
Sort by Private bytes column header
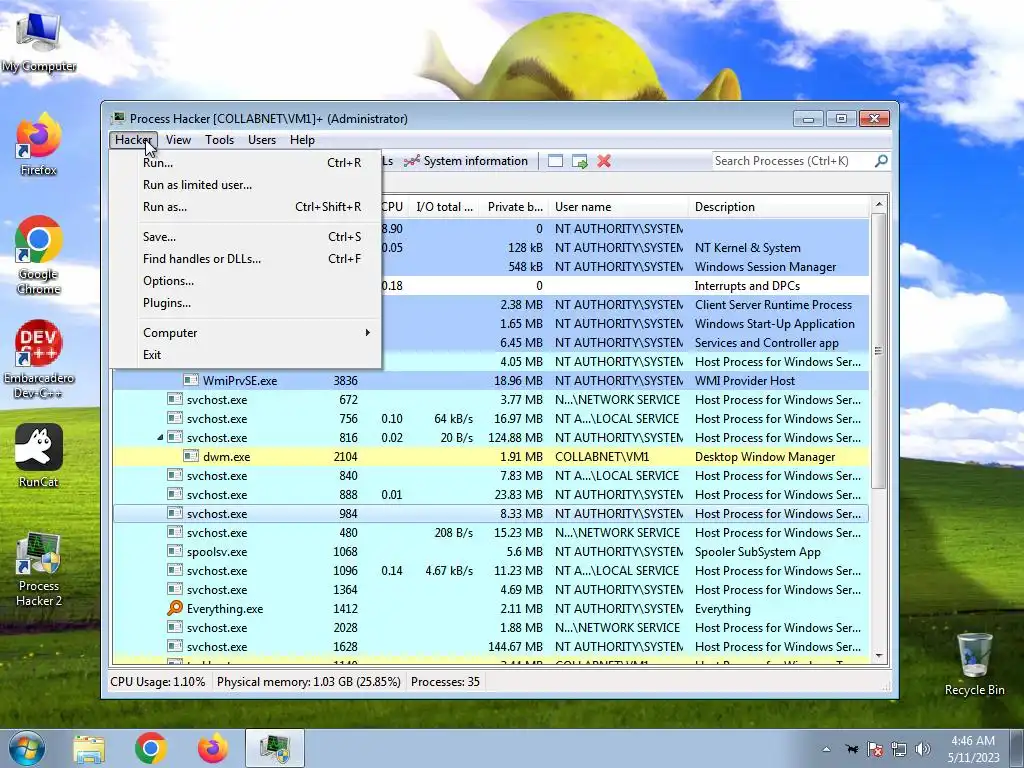point(515,207)
